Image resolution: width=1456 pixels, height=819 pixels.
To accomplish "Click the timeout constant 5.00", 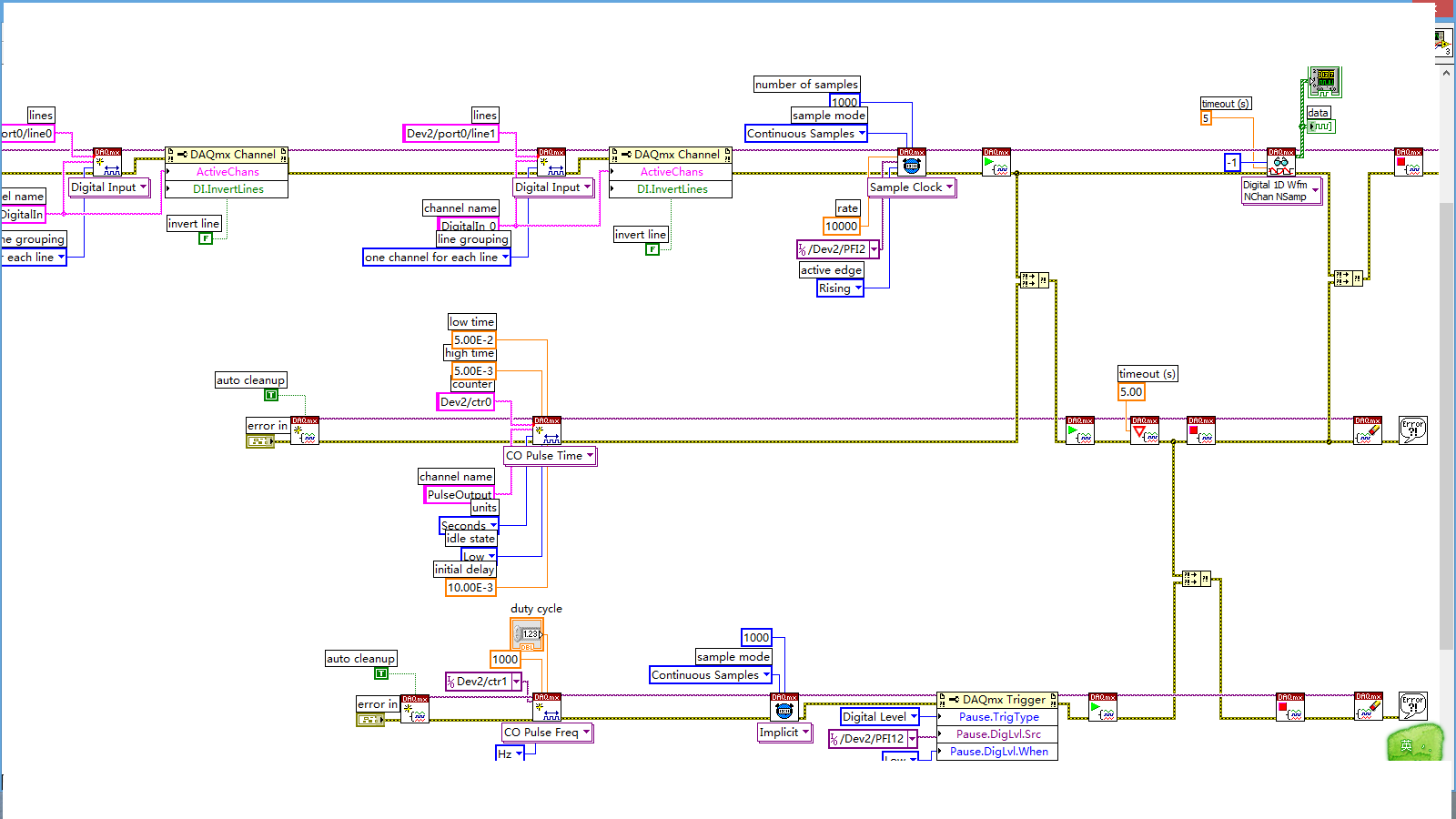I will [x=1131, y=392].
